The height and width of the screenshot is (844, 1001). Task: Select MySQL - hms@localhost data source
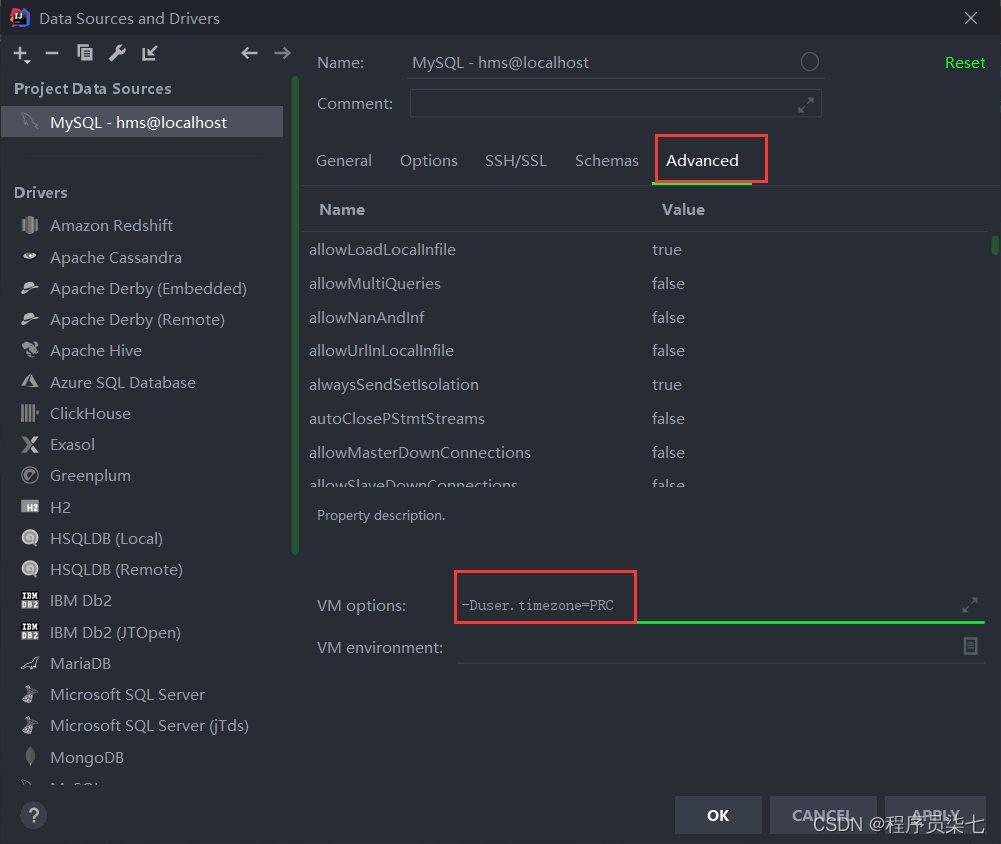[x=142, y=122]
